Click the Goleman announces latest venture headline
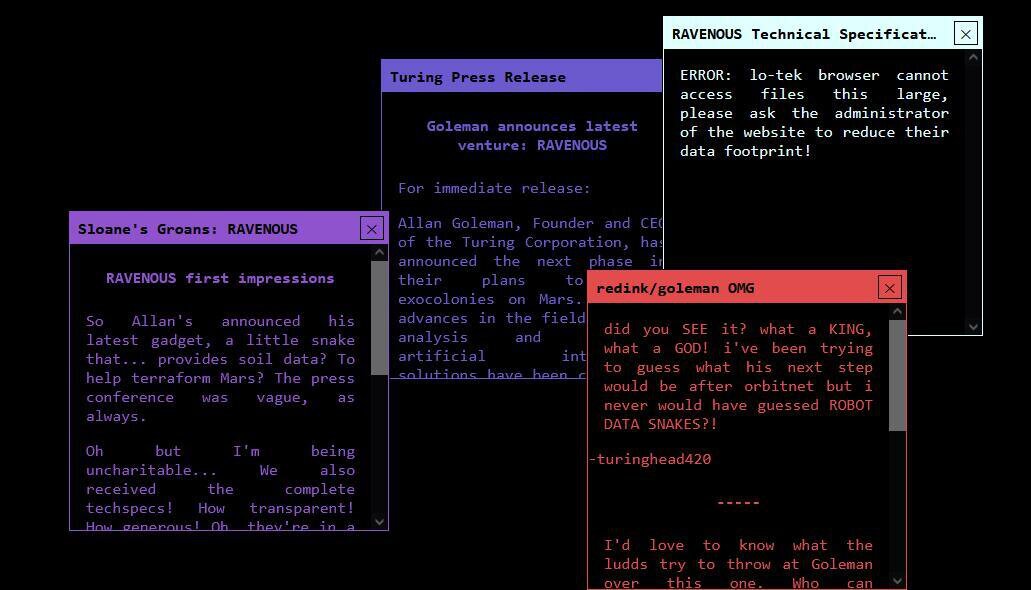Viewport: 1031px width, 590px height. [532, 136]
